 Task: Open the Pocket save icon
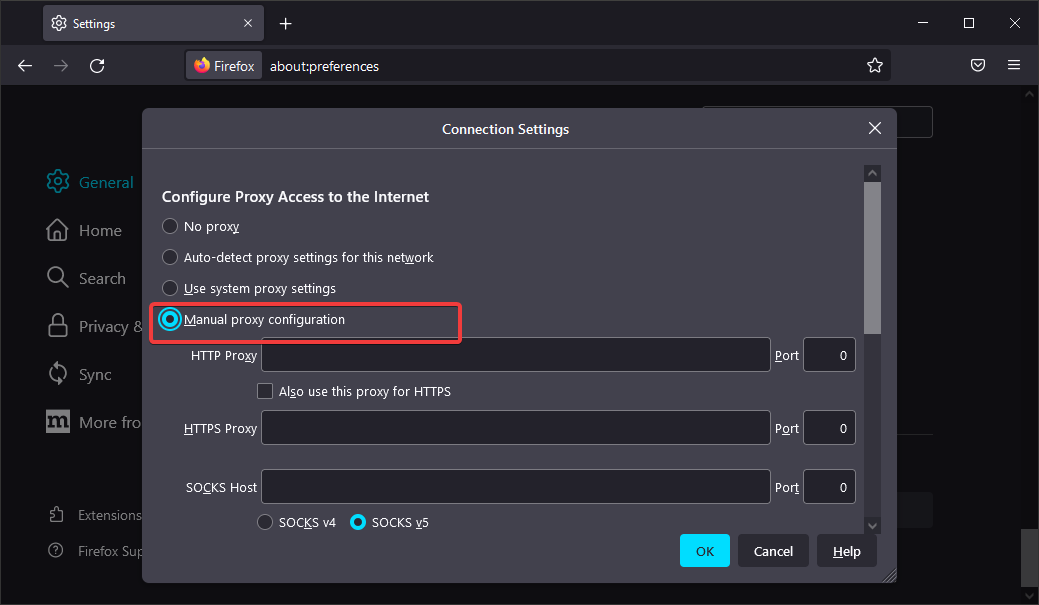point(978,66)
